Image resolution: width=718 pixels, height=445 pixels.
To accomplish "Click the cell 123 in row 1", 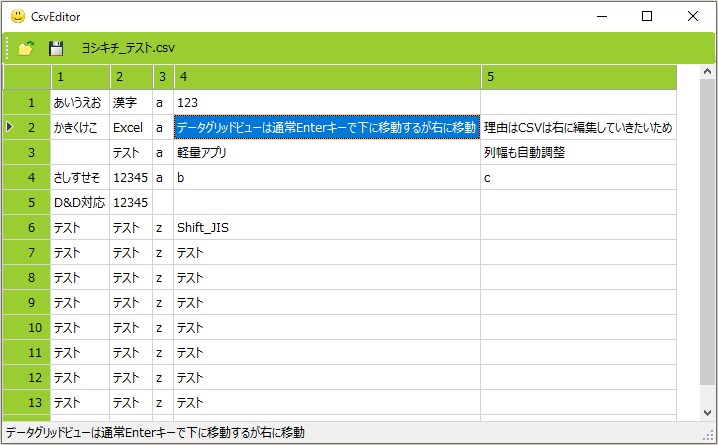I will (x=327, y=102).
